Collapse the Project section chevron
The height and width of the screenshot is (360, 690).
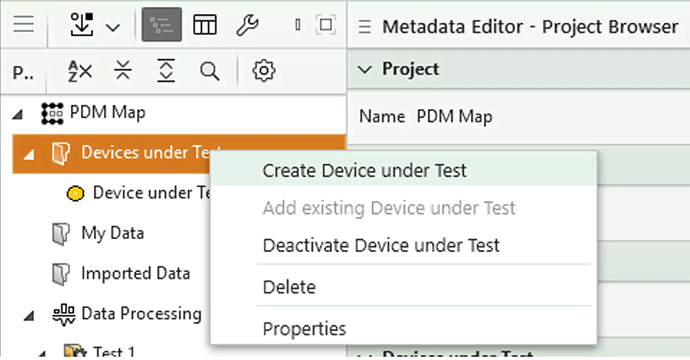click(365, 70)
